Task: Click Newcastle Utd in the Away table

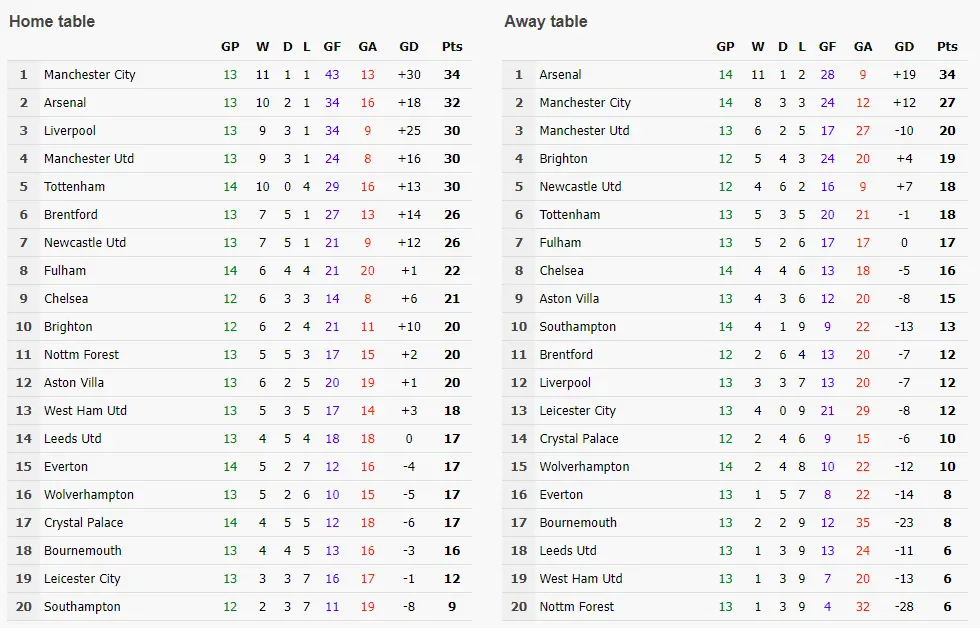Action: [580, 187]
